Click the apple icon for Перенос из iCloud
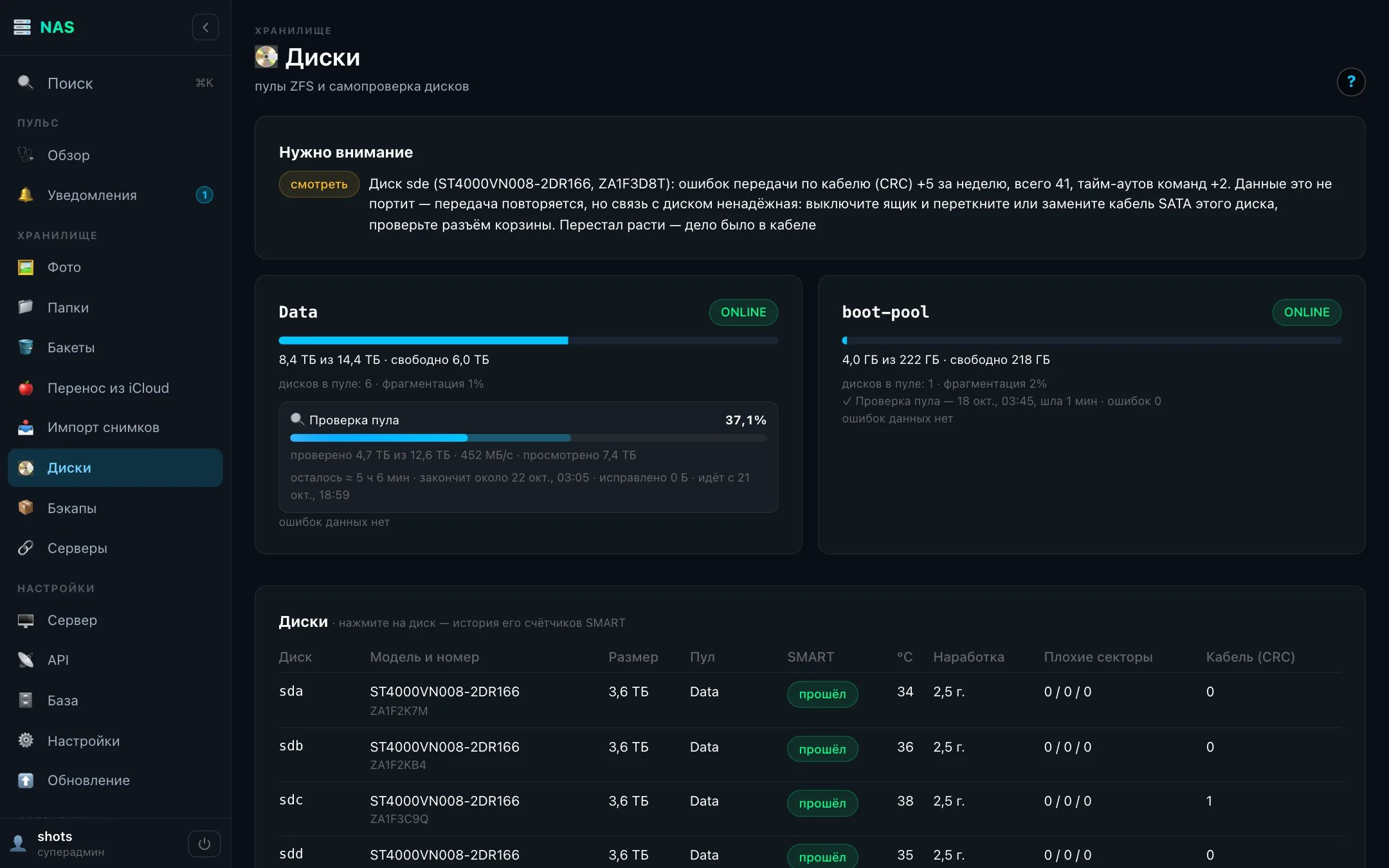1389x868 pixels. pos(26,388)
